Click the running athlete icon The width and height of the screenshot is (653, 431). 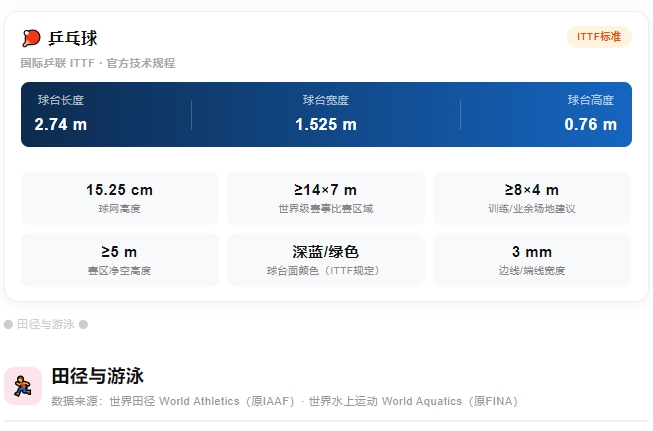point(23,386)
